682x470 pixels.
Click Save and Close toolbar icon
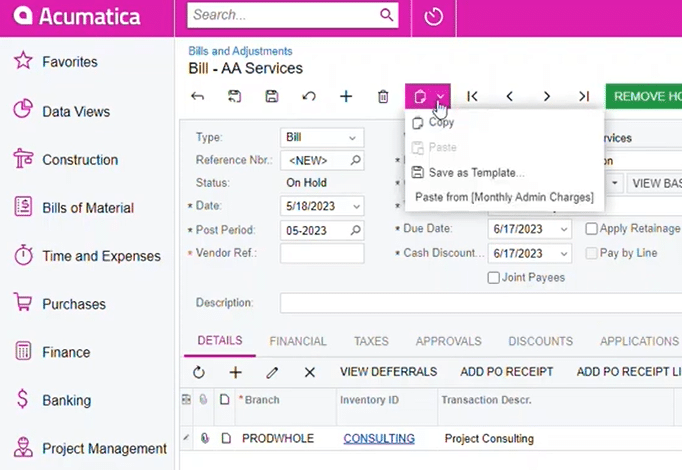tap(234, 96)
